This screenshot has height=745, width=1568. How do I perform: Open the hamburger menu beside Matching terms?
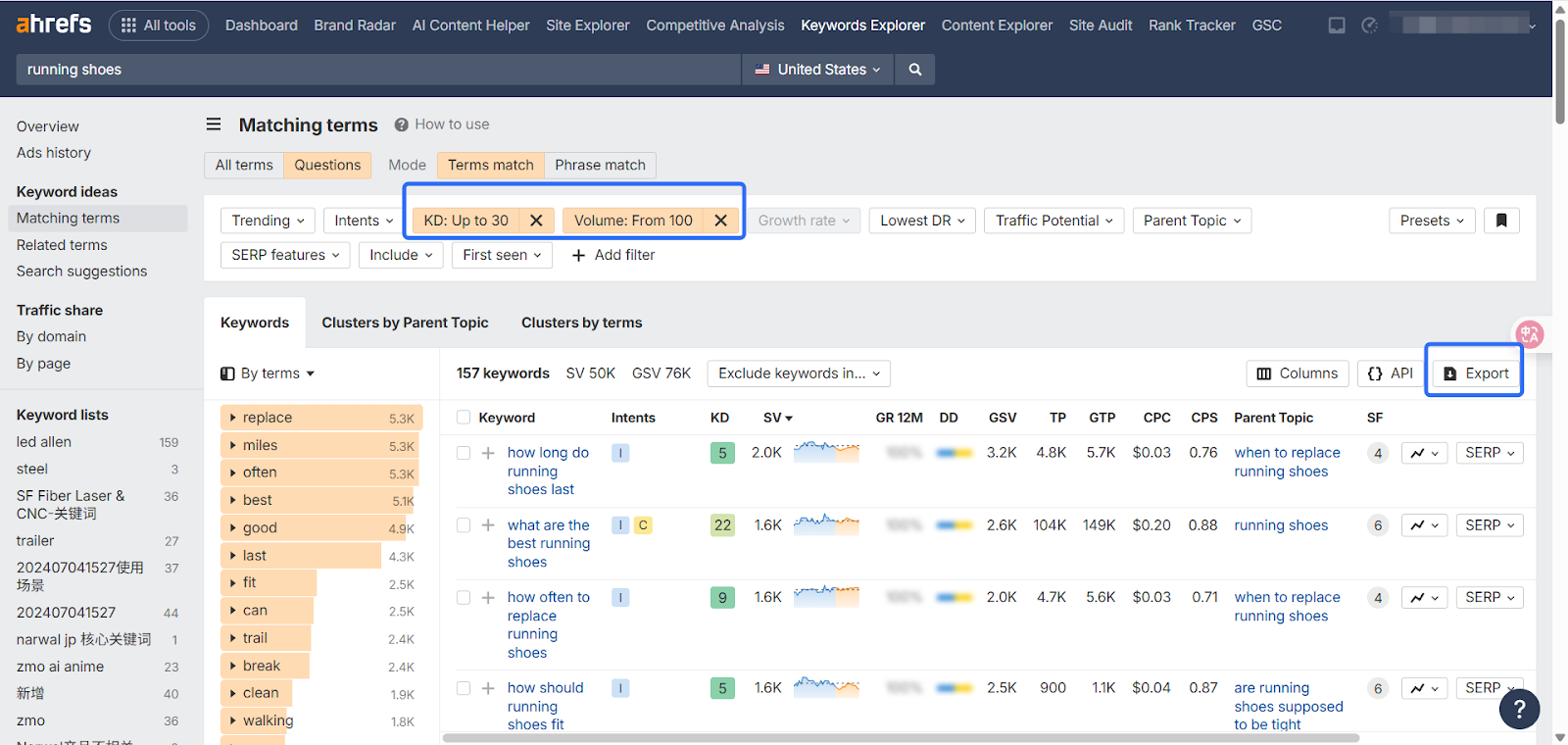coord(214,124)
